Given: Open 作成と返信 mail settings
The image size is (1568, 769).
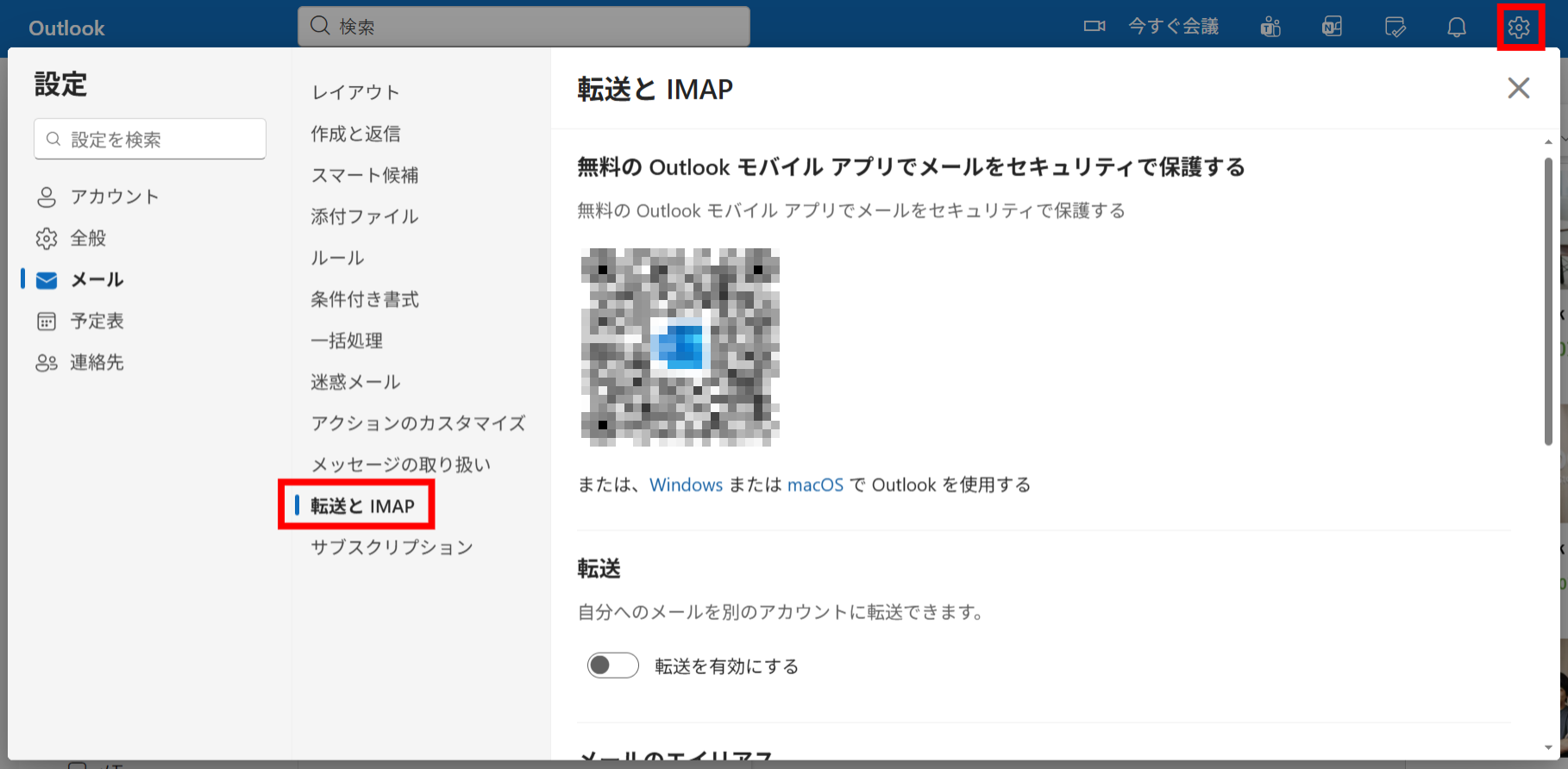Looking at the screenshot, I should coord(355,134).
